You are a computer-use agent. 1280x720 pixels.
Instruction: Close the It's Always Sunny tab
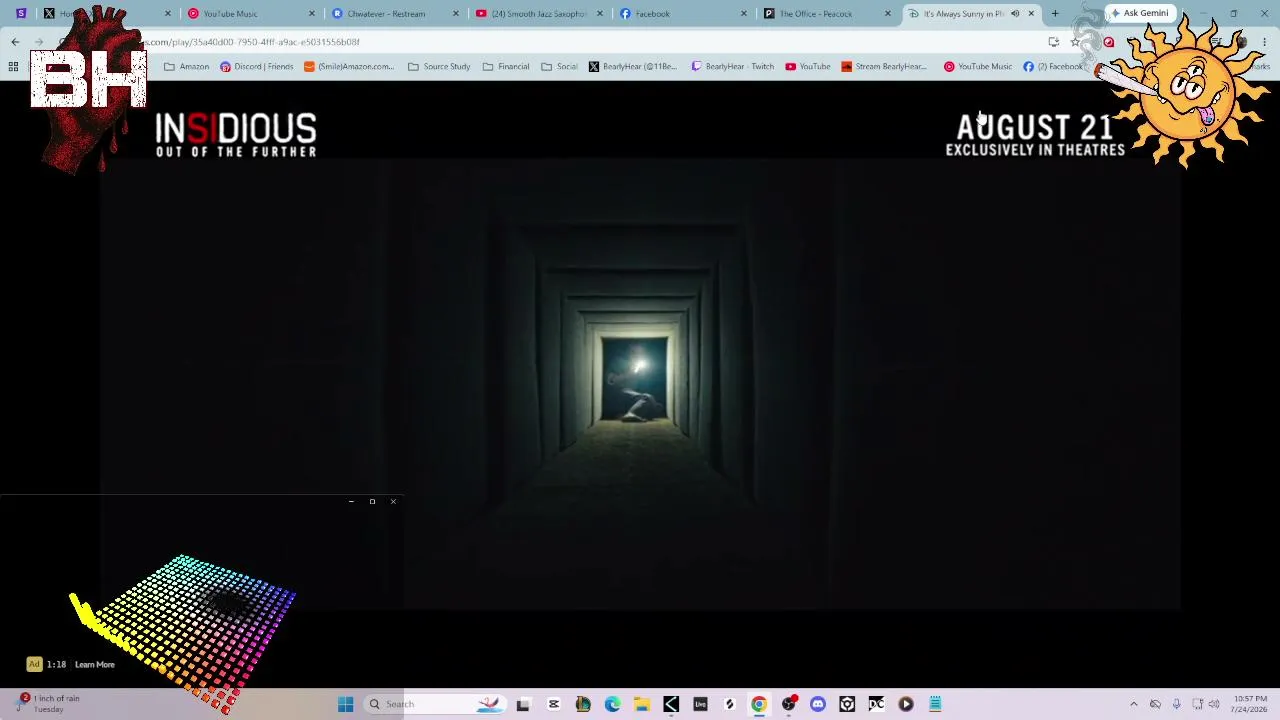pyautogui.click(x=1031, y=14)
